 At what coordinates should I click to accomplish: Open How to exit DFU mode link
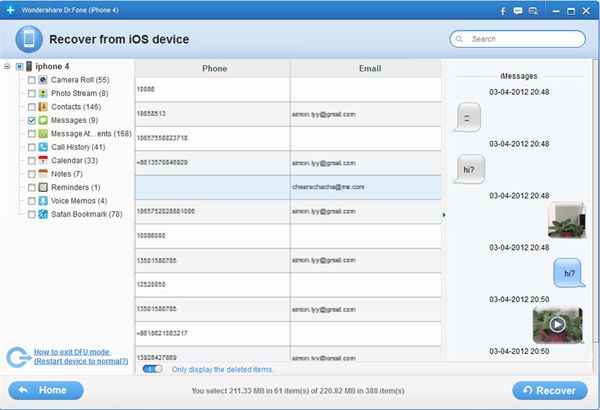click(x=81, y=357)
